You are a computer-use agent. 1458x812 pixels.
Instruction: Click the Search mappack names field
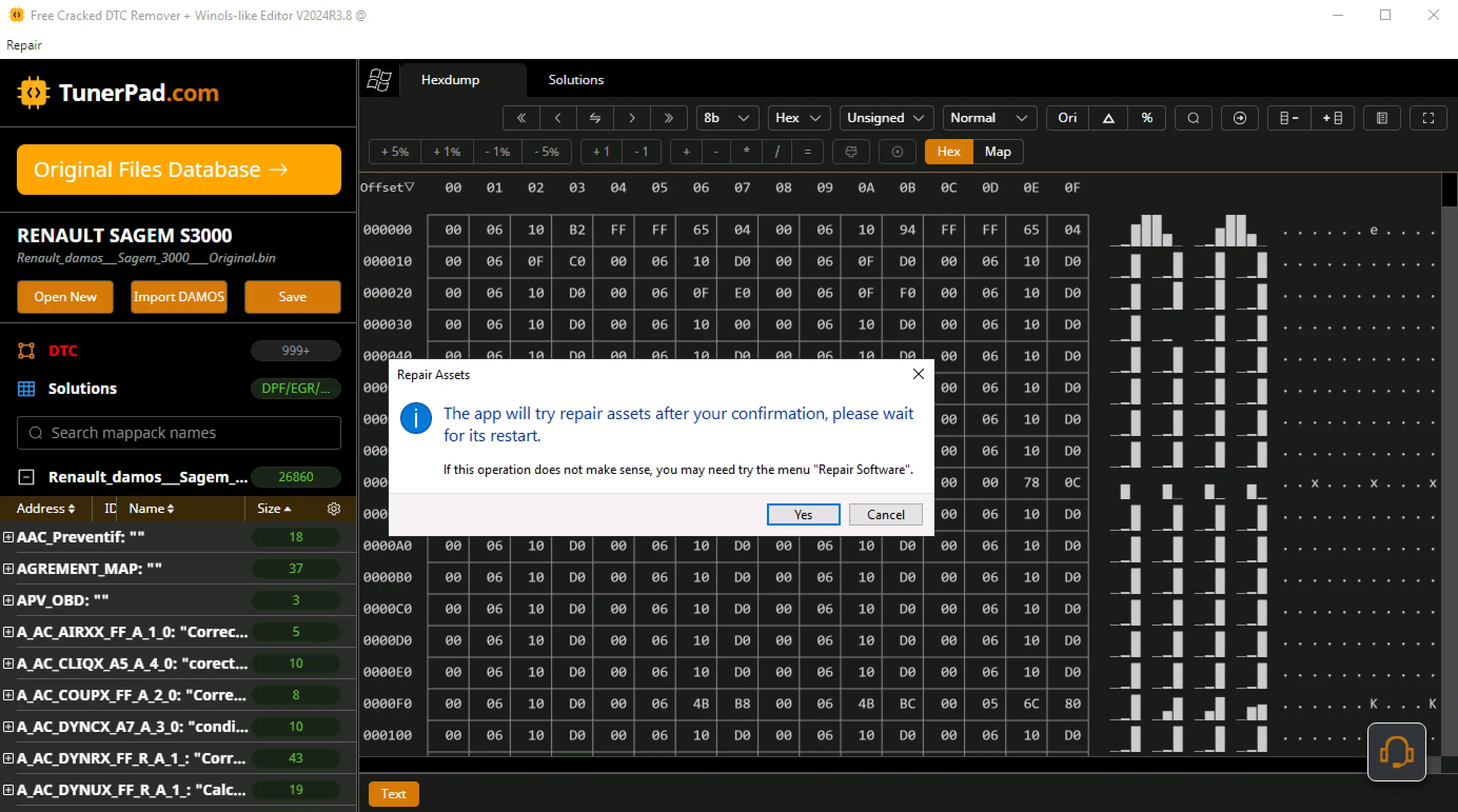click(179, 433)
